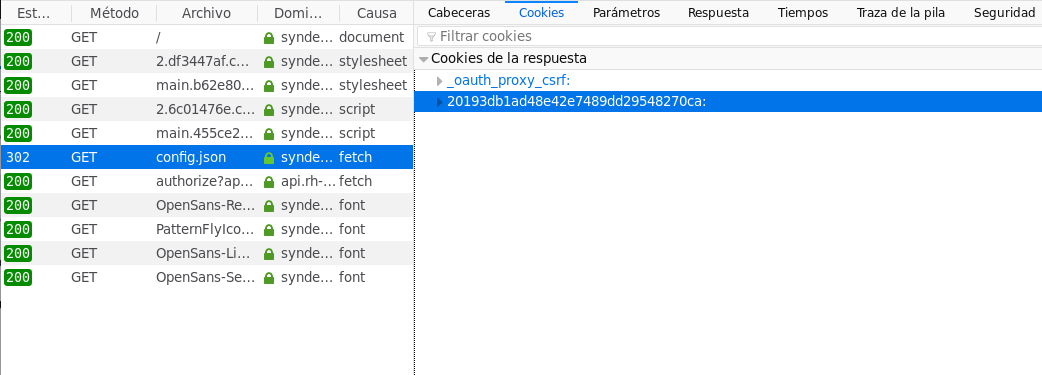Click the lock icon of OpenSans-Se font row
Screen dimensions: 1042x375
tap(269, 277)
